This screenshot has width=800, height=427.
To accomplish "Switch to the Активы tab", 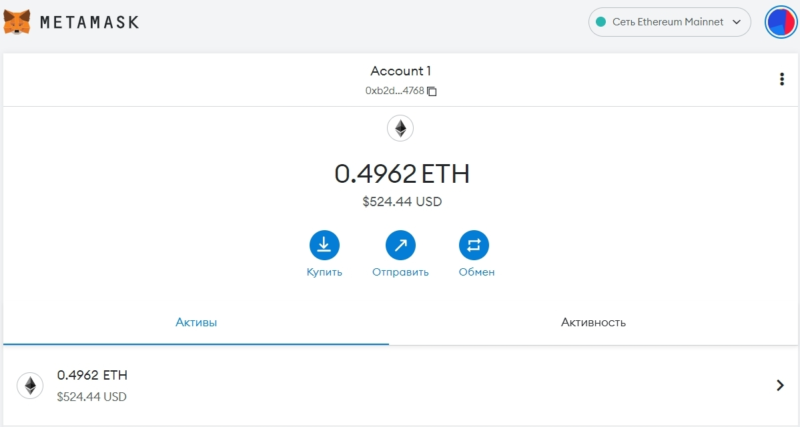I will (196, 322).
